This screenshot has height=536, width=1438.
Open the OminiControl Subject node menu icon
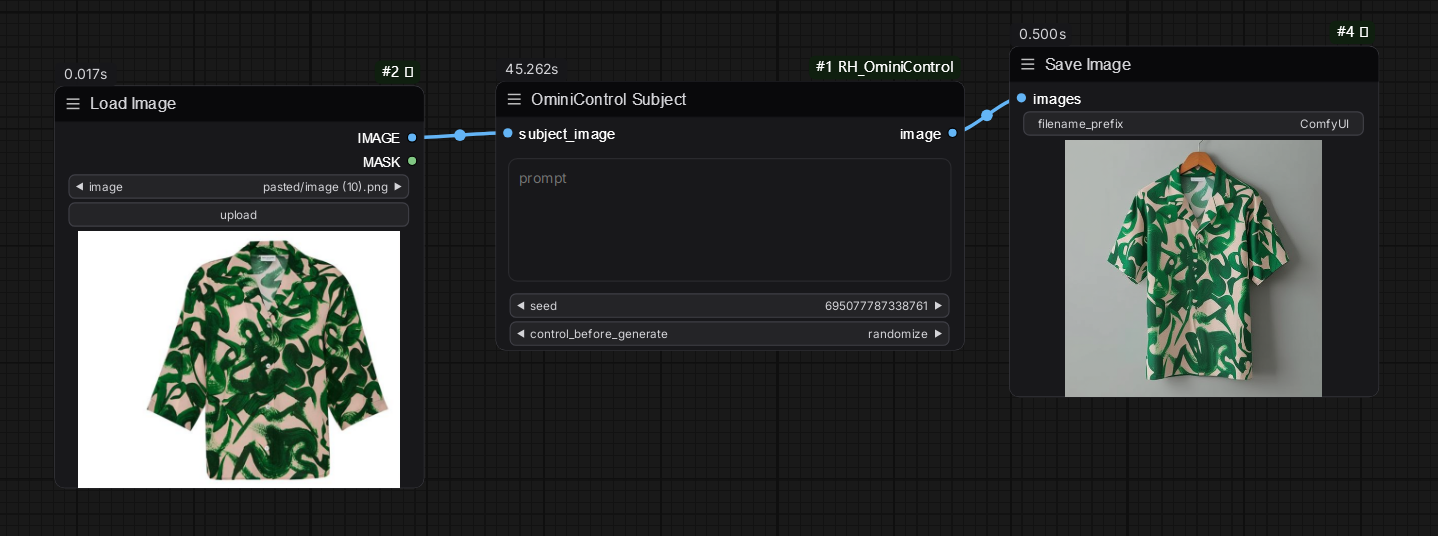click(514, 100)
